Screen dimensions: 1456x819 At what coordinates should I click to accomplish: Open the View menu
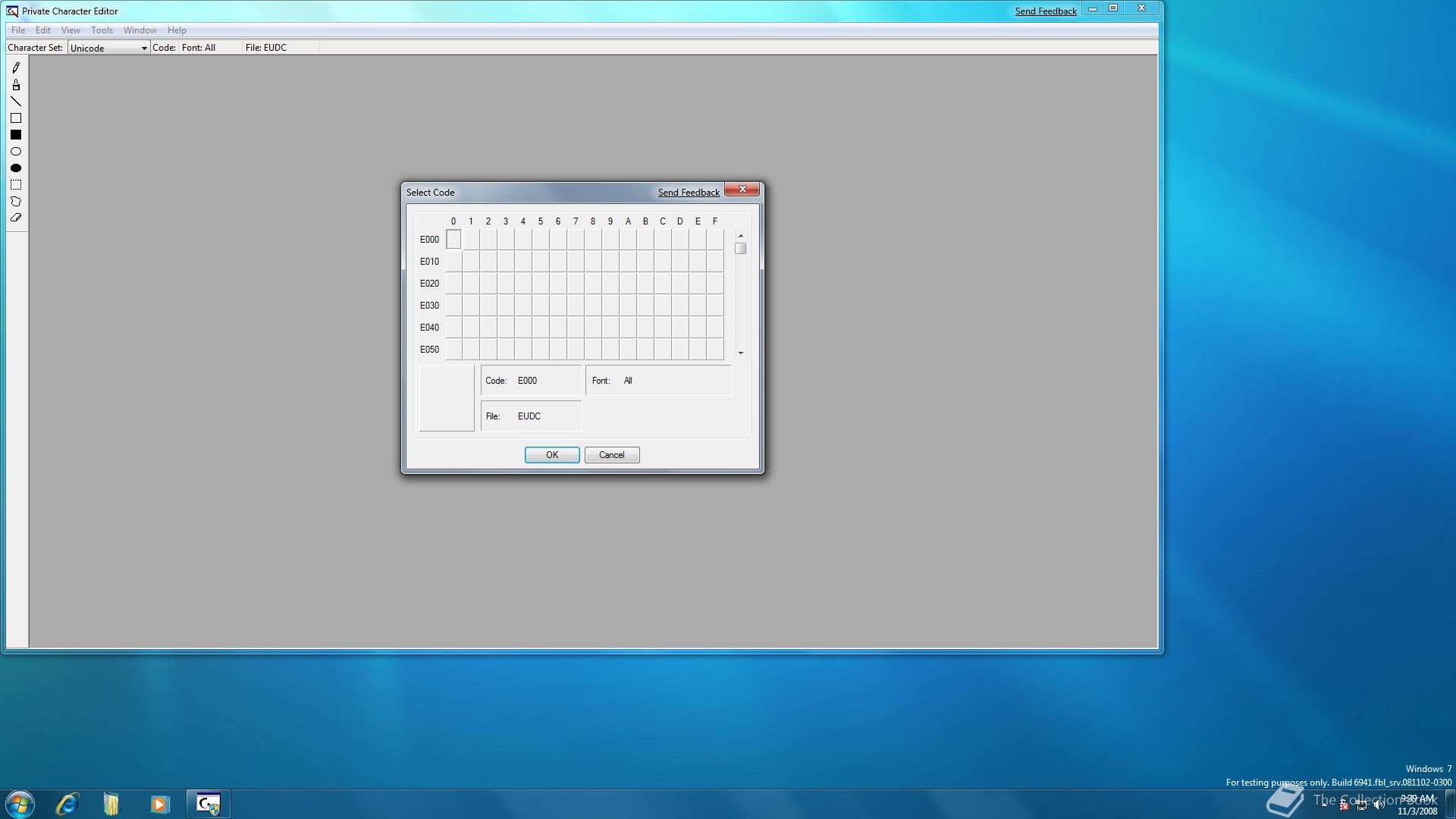(x=71, y=30)
